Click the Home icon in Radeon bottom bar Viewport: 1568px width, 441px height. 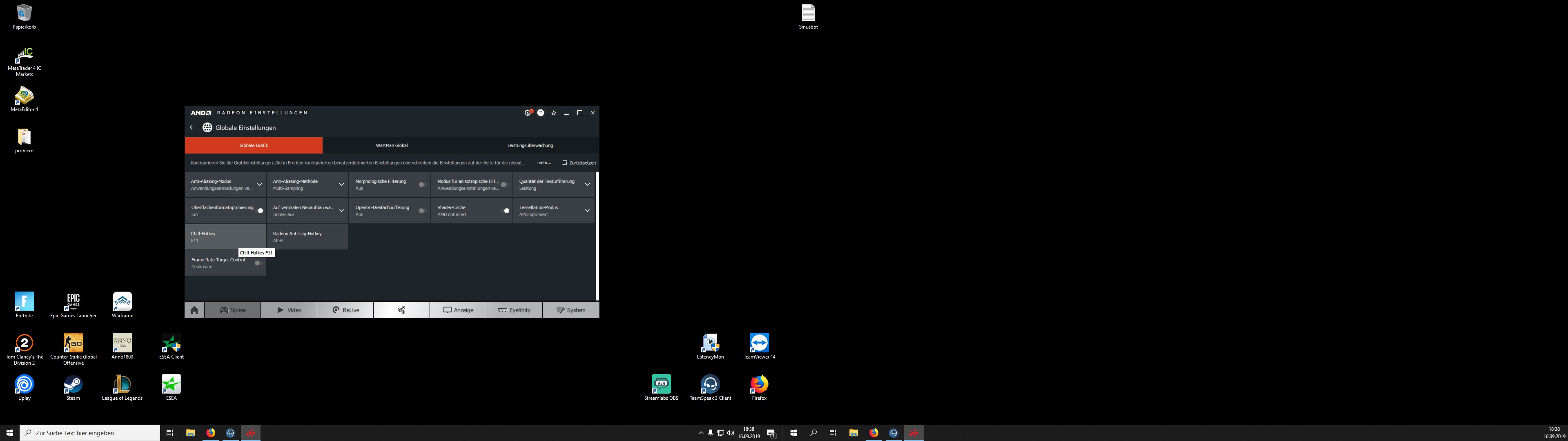(x=194, y=310)
